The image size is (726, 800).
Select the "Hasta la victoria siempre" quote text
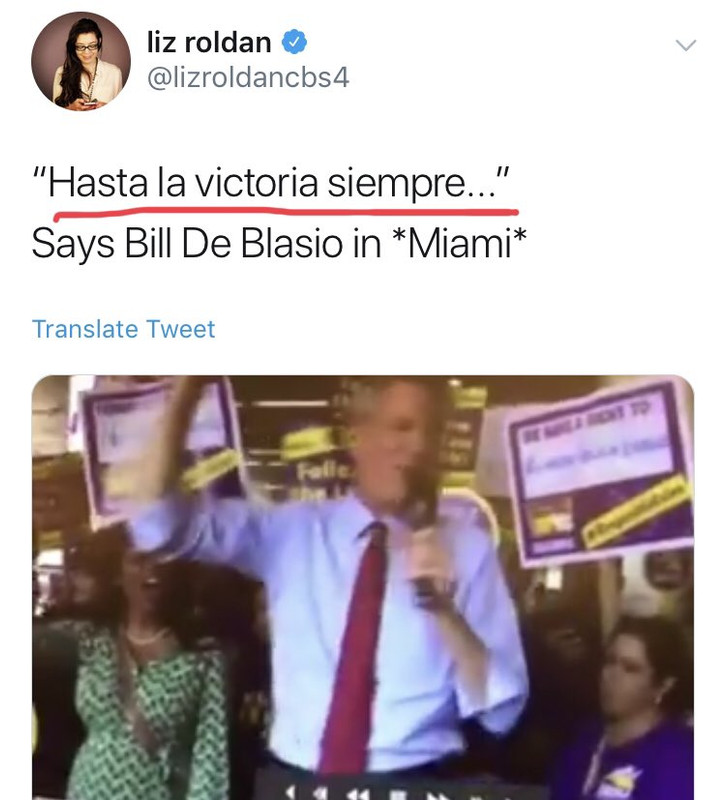pos(270,183)
